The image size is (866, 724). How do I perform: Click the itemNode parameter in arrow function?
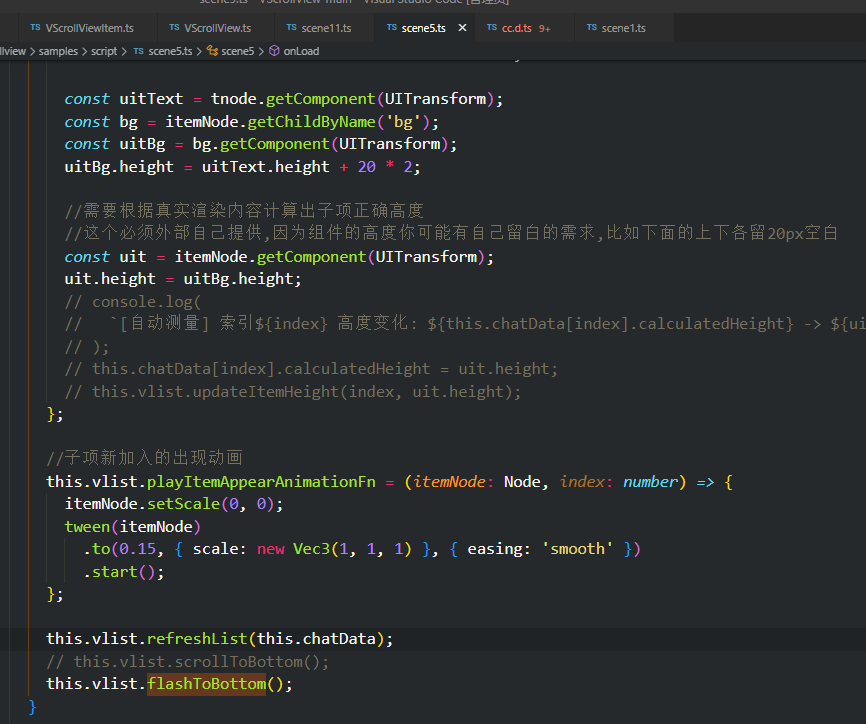[x=450, y=482]
